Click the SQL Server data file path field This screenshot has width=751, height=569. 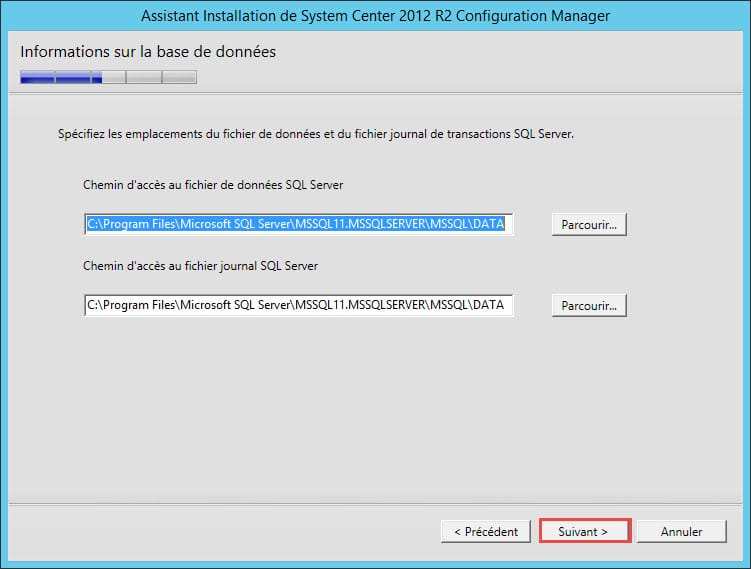click(298, 225)
